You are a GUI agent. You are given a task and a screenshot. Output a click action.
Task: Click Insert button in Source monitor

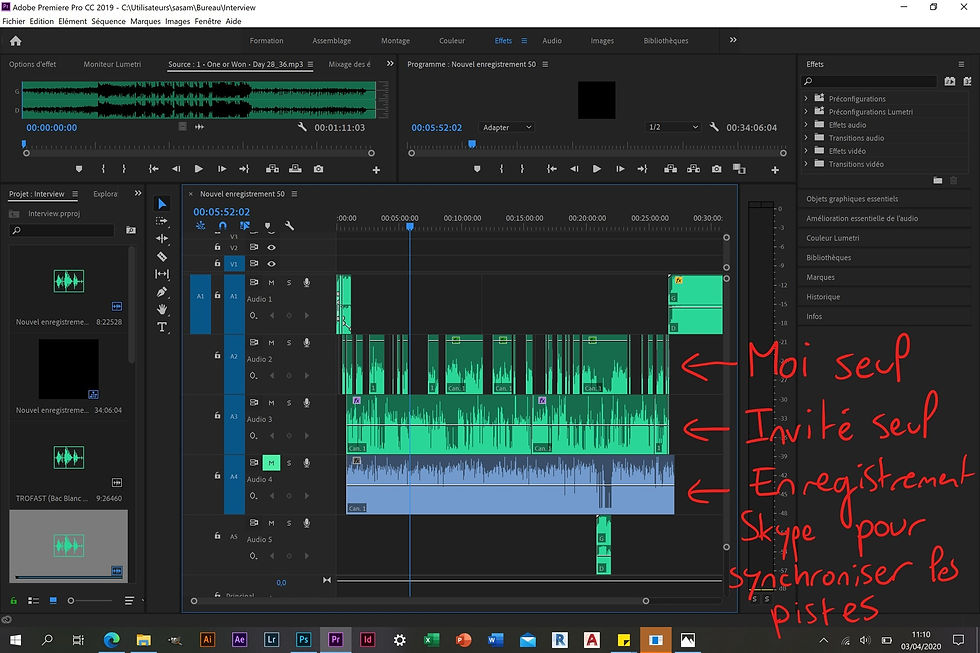pos(272,169)
